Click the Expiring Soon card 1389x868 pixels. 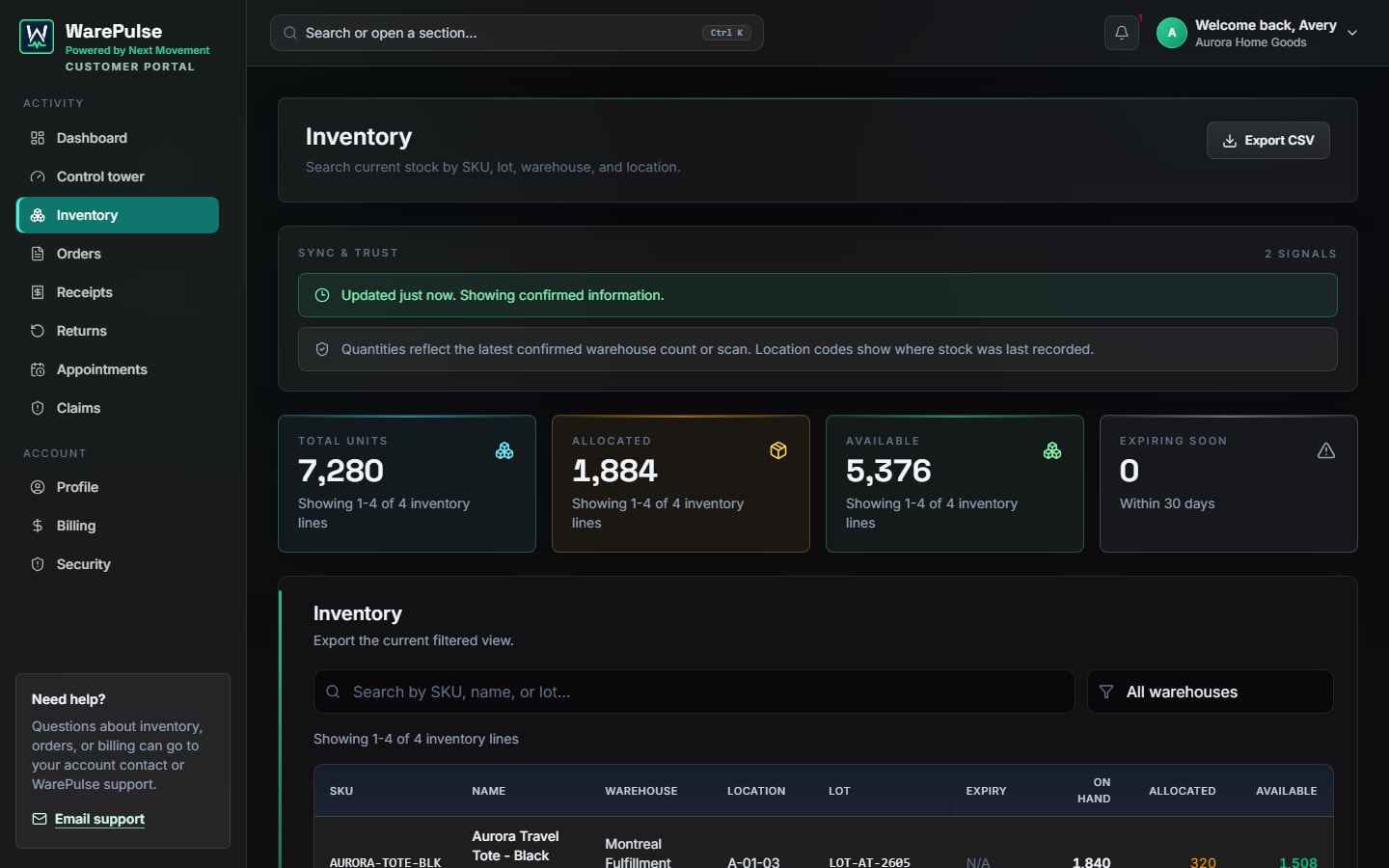tap(1229, 483)
